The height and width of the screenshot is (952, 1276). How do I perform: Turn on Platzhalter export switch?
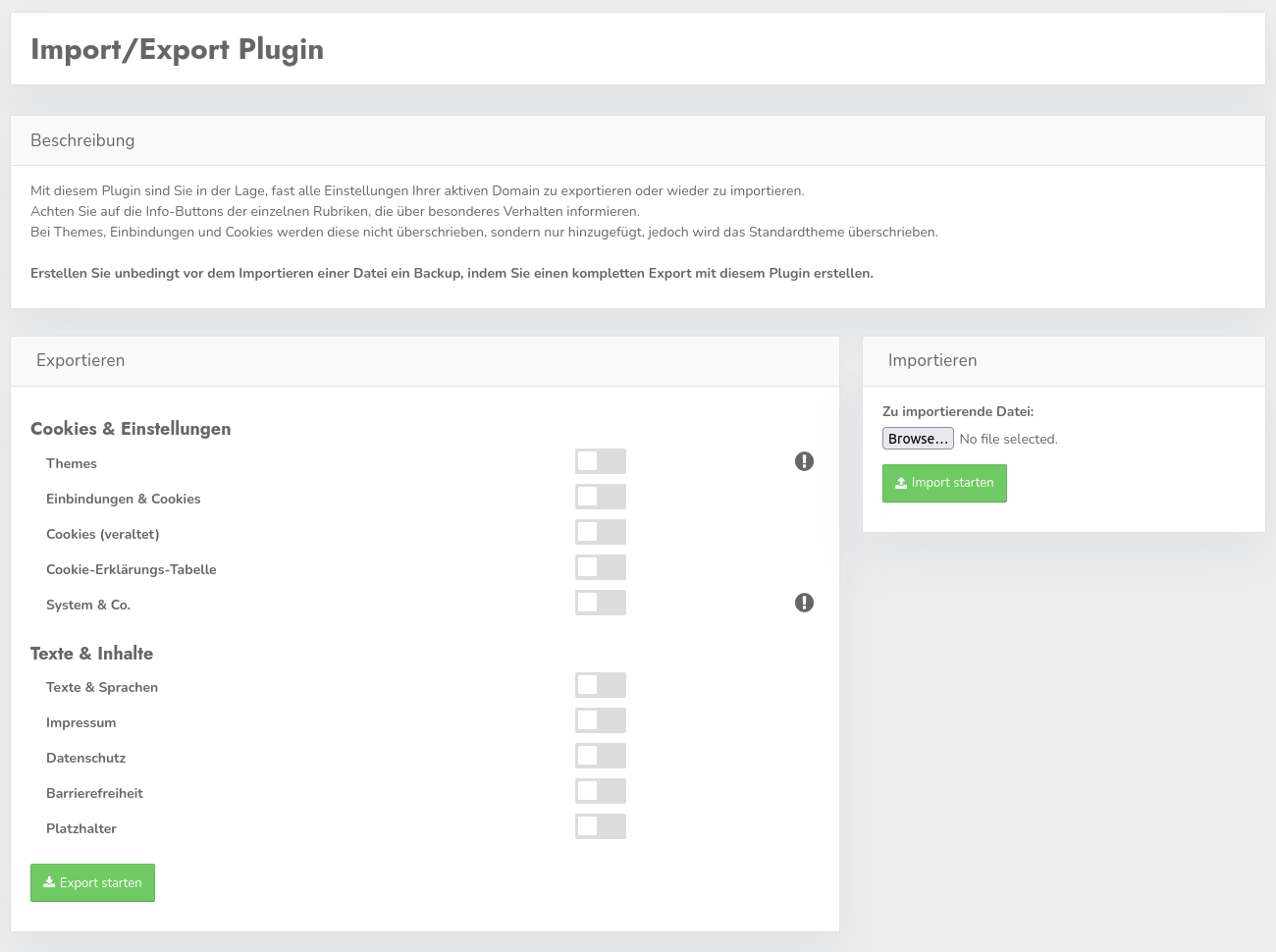[x=601, y=826]
